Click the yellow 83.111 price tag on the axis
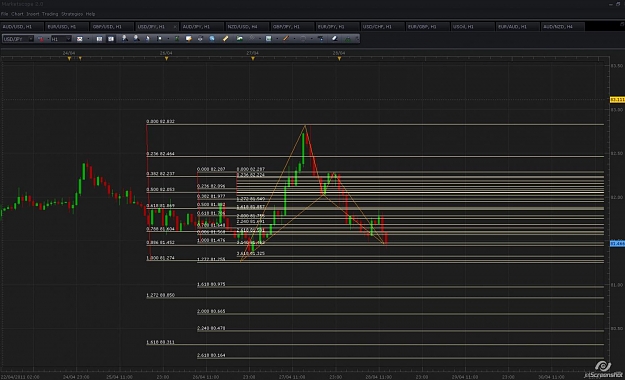This screenshot has width=625, height=380. [617, 99]
